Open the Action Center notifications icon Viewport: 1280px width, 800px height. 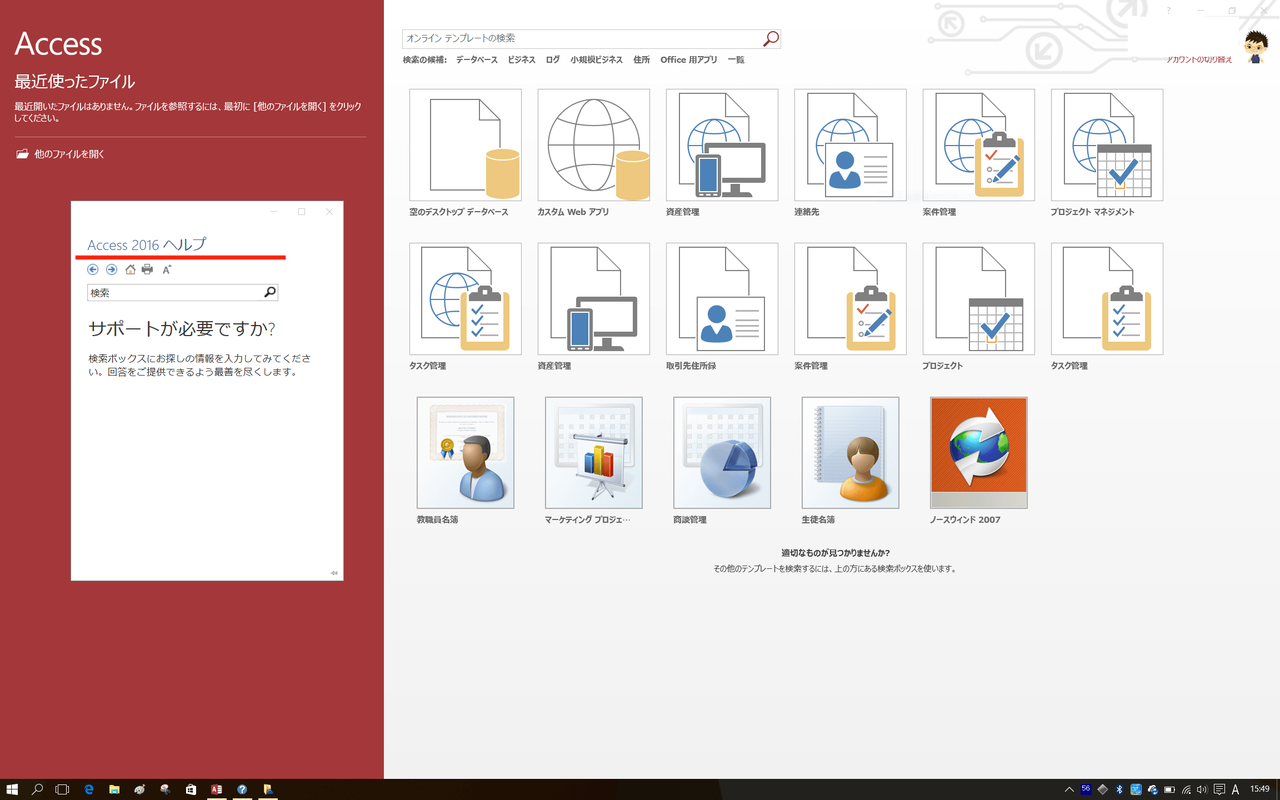(x=1219, y=789)
